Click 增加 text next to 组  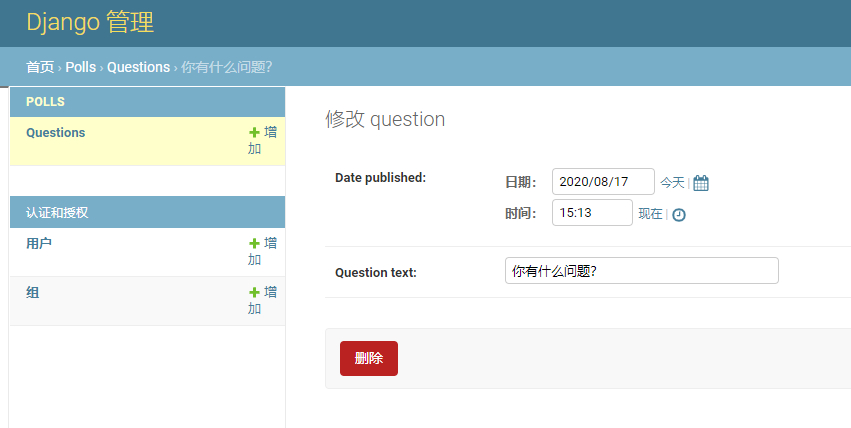pyautogui.click(x=263, y=300)
